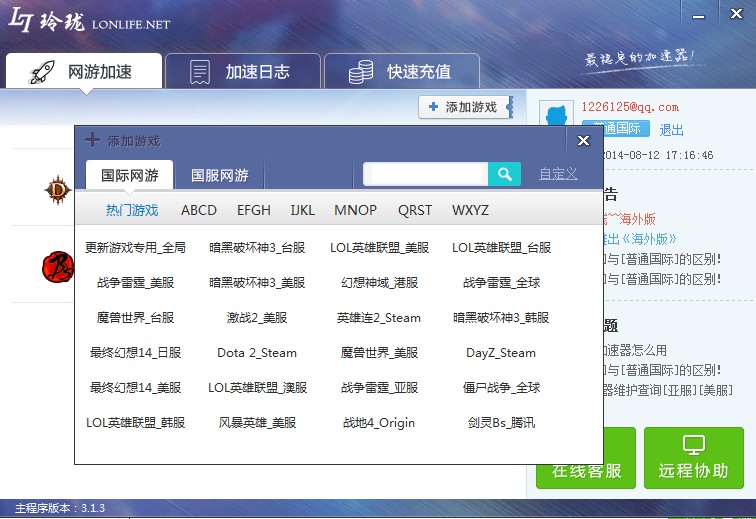Open the 远程协助 remote assistance button
Screen dimensions: 756x519
click(x=693, y=458)
